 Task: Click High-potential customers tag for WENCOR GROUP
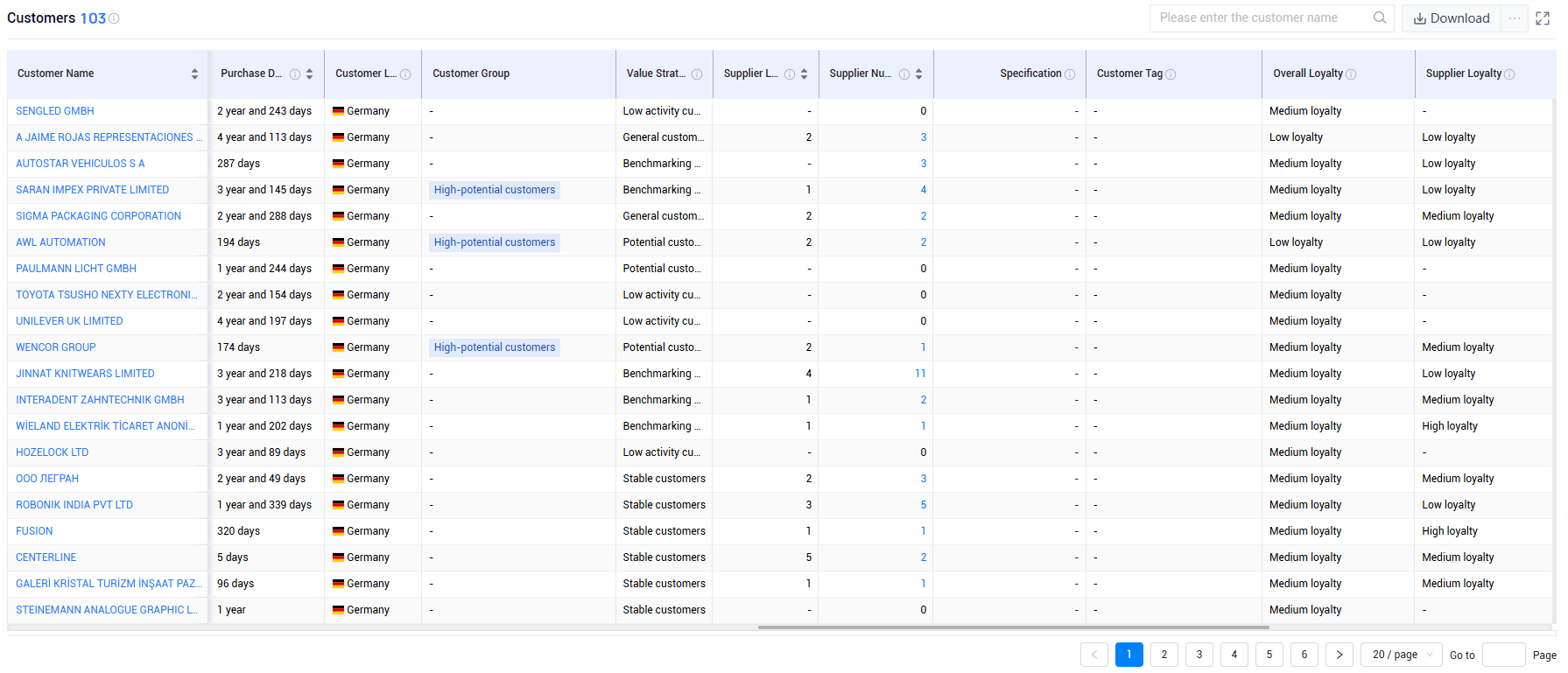[x=495, y=347]
